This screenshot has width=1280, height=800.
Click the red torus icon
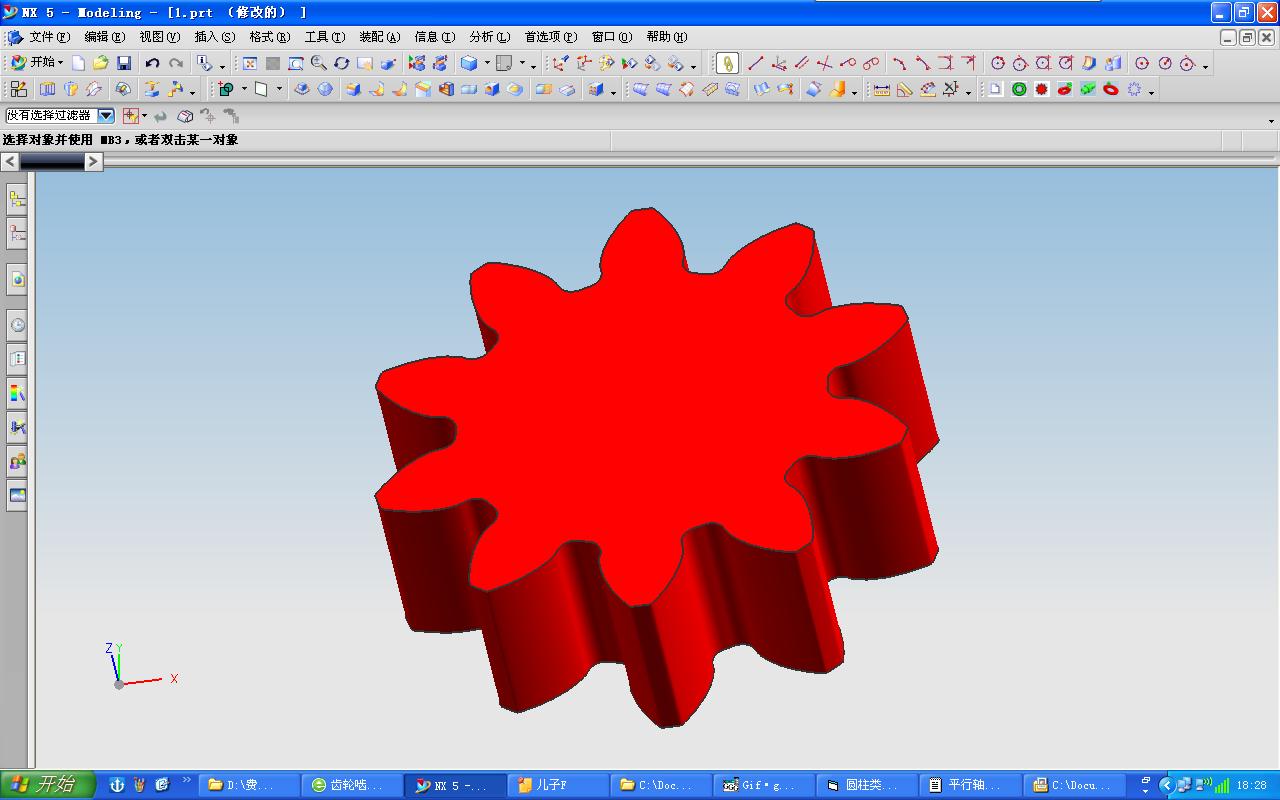pyautogui.click(x=1111, y=89)
